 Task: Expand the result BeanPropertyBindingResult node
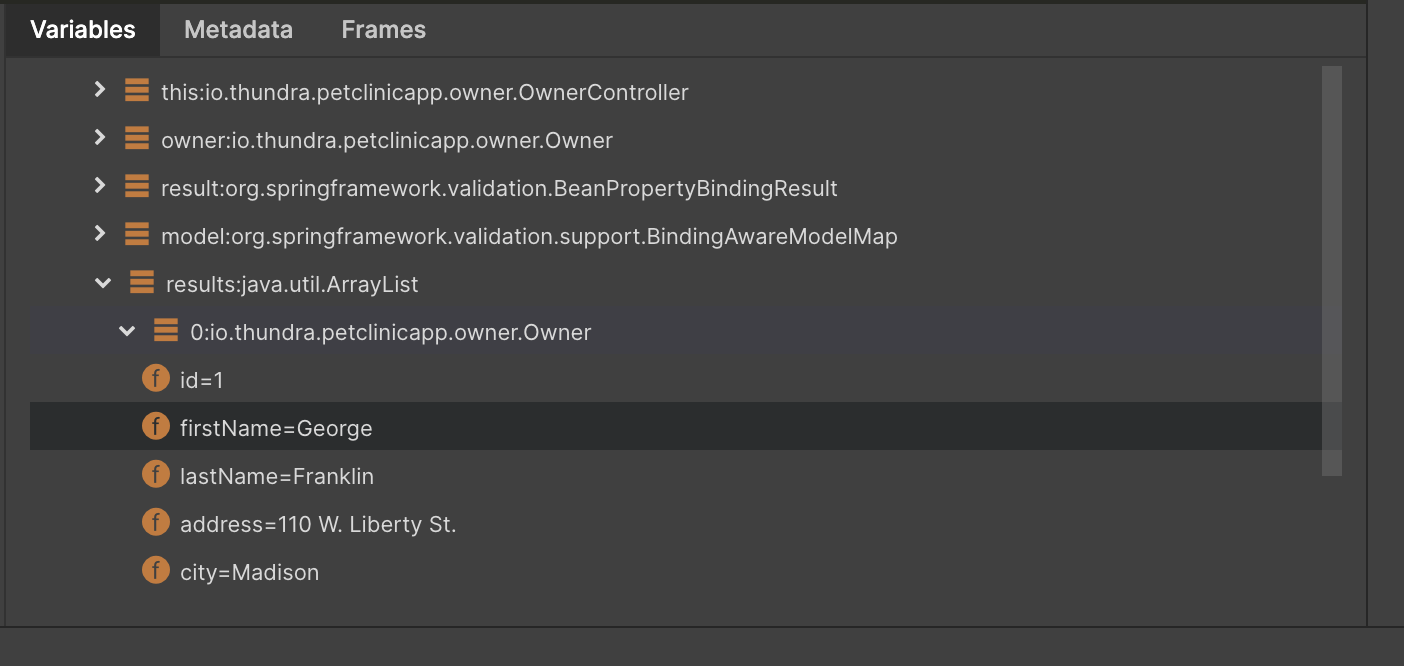pos(99,186)
